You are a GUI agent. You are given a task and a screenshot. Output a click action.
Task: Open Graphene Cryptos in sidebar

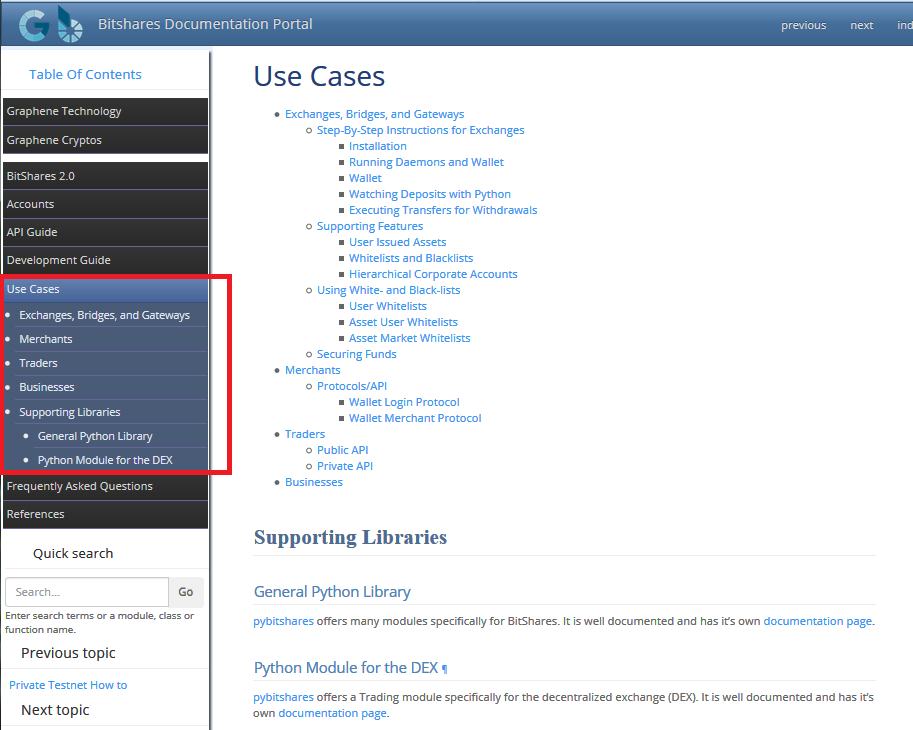pyautogui.click(x=105, y=140)
